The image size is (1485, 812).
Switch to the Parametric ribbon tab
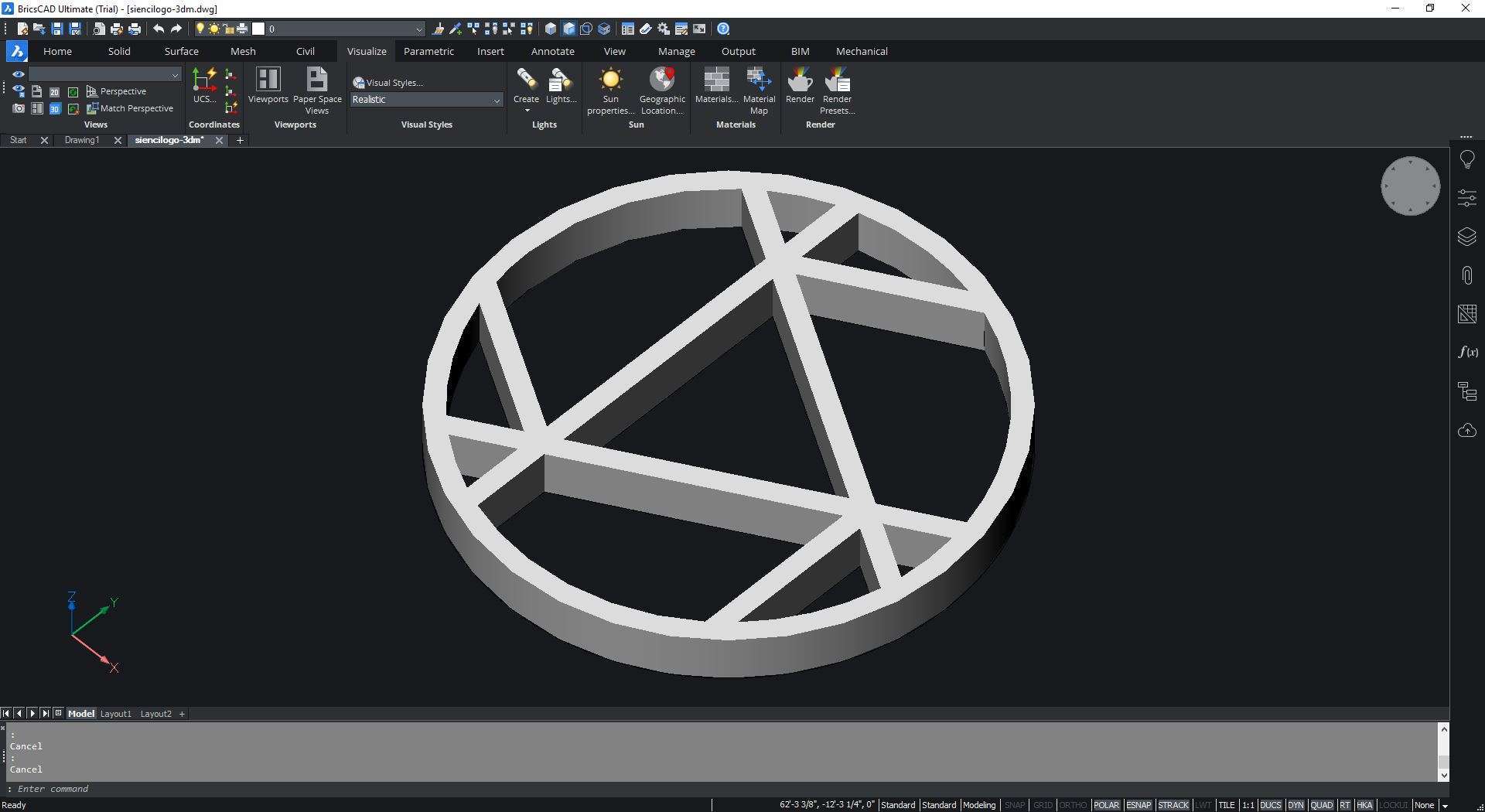click(x=428, y=51)
